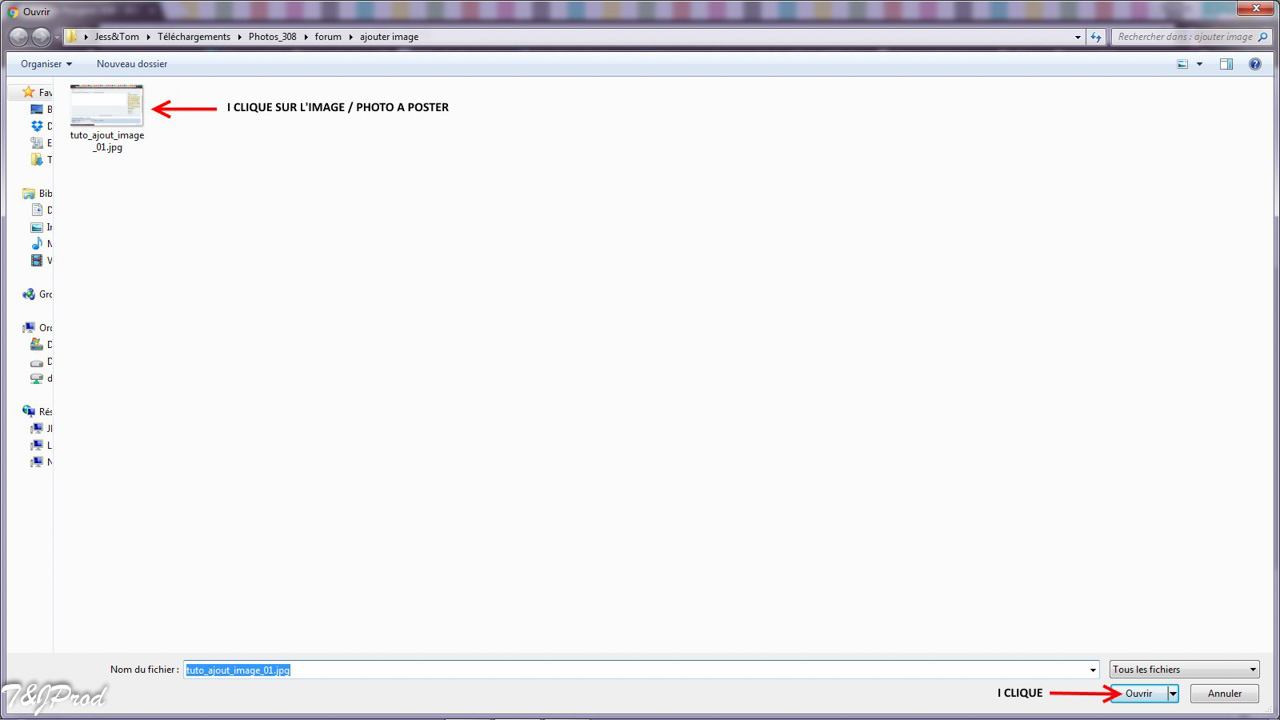Select the Music library note icon
The width and height of the screenshot is (1280, 720).
(x=37, y=243)
